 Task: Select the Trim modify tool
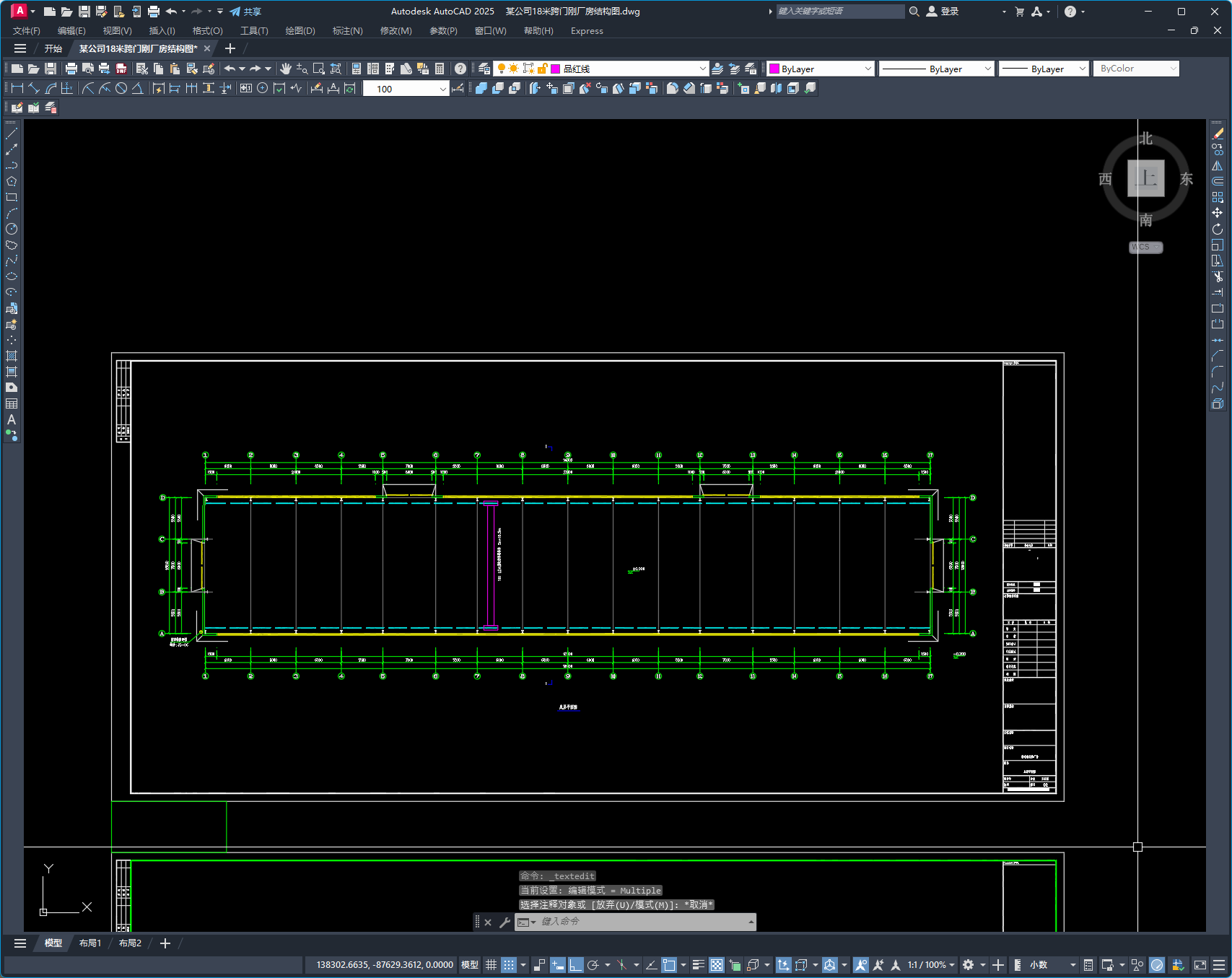tap(1218, 276)
